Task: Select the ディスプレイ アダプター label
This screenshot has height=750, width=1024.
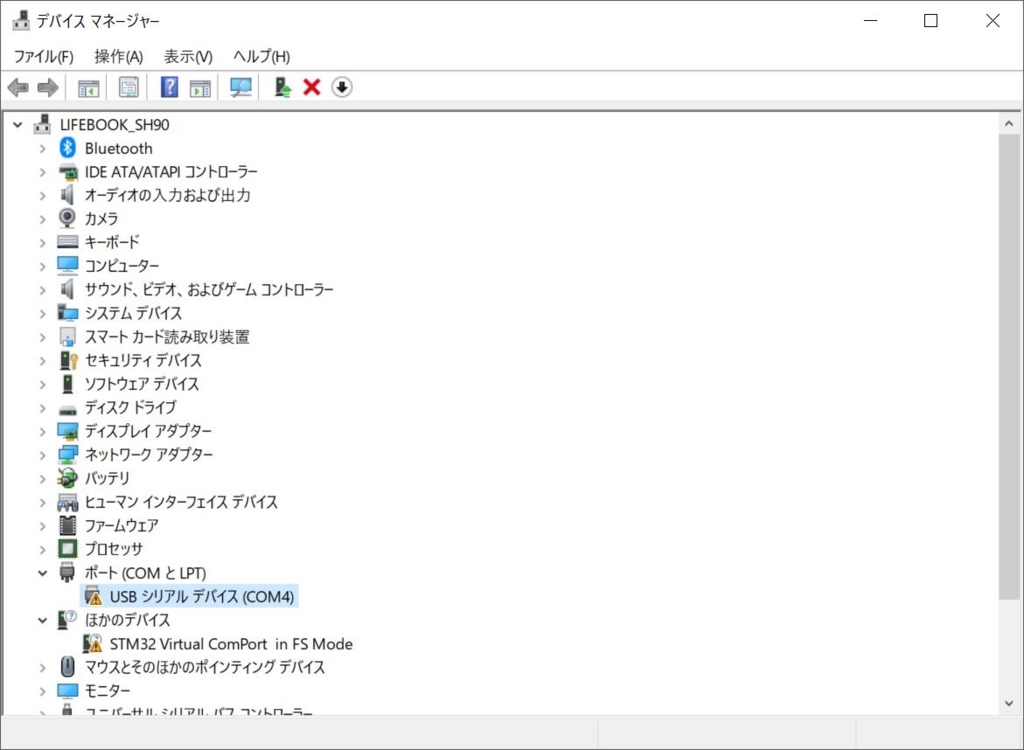Action: coord(148,431)
